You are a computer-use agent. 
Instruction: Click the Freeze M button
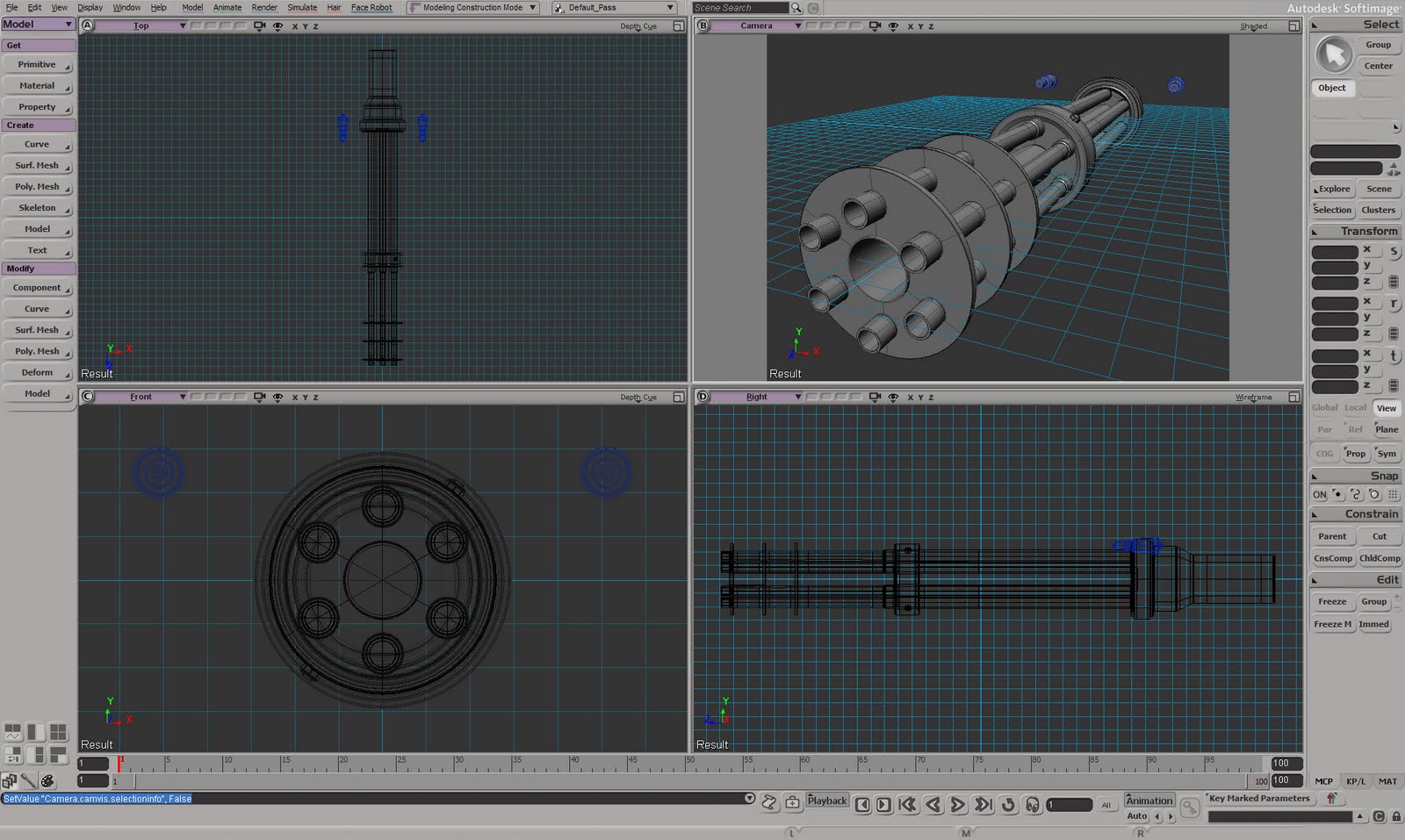1332,624
